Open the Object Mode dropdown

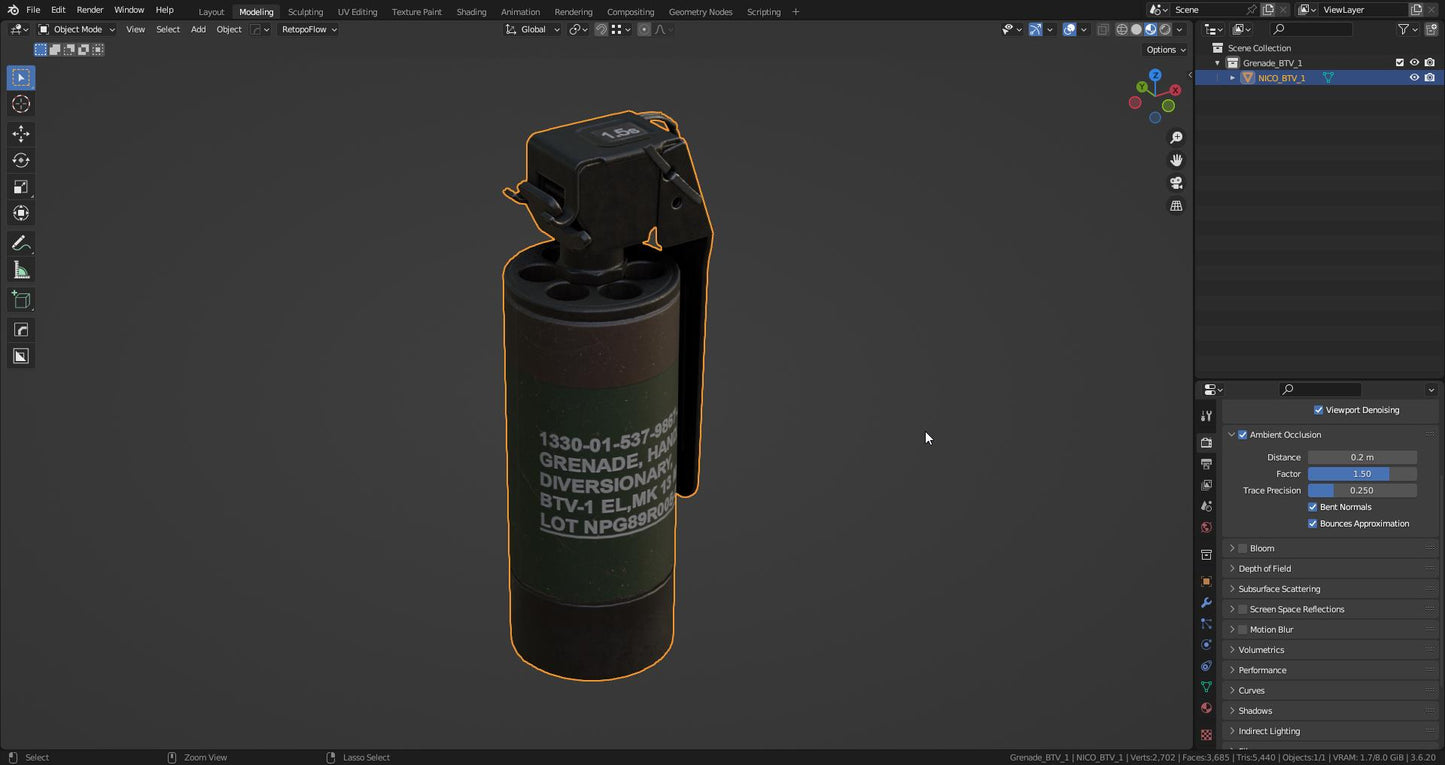tap(77, 29)
